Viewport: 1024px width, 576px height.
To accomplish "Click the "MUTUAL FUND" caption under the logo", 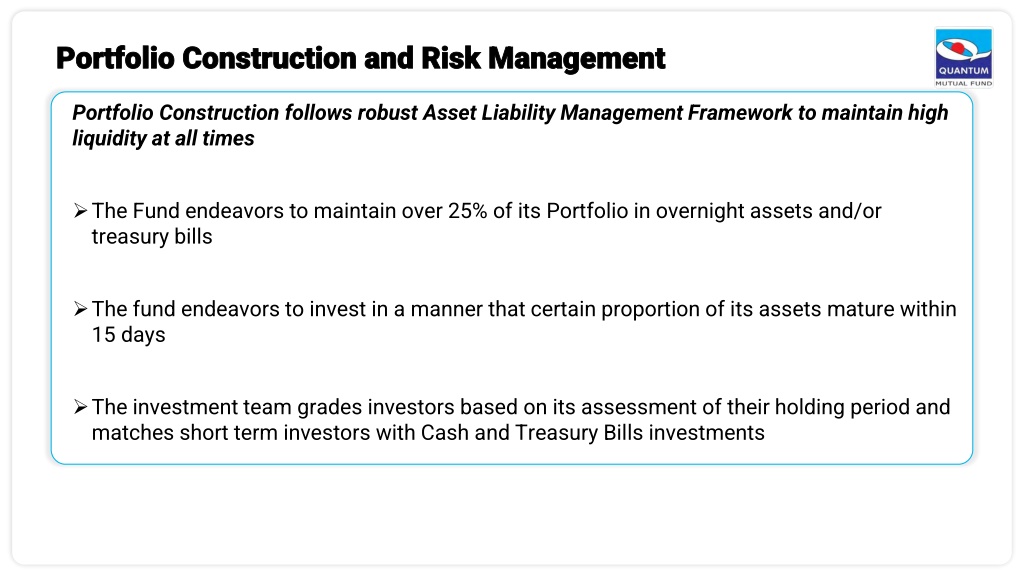I will 964,84.
